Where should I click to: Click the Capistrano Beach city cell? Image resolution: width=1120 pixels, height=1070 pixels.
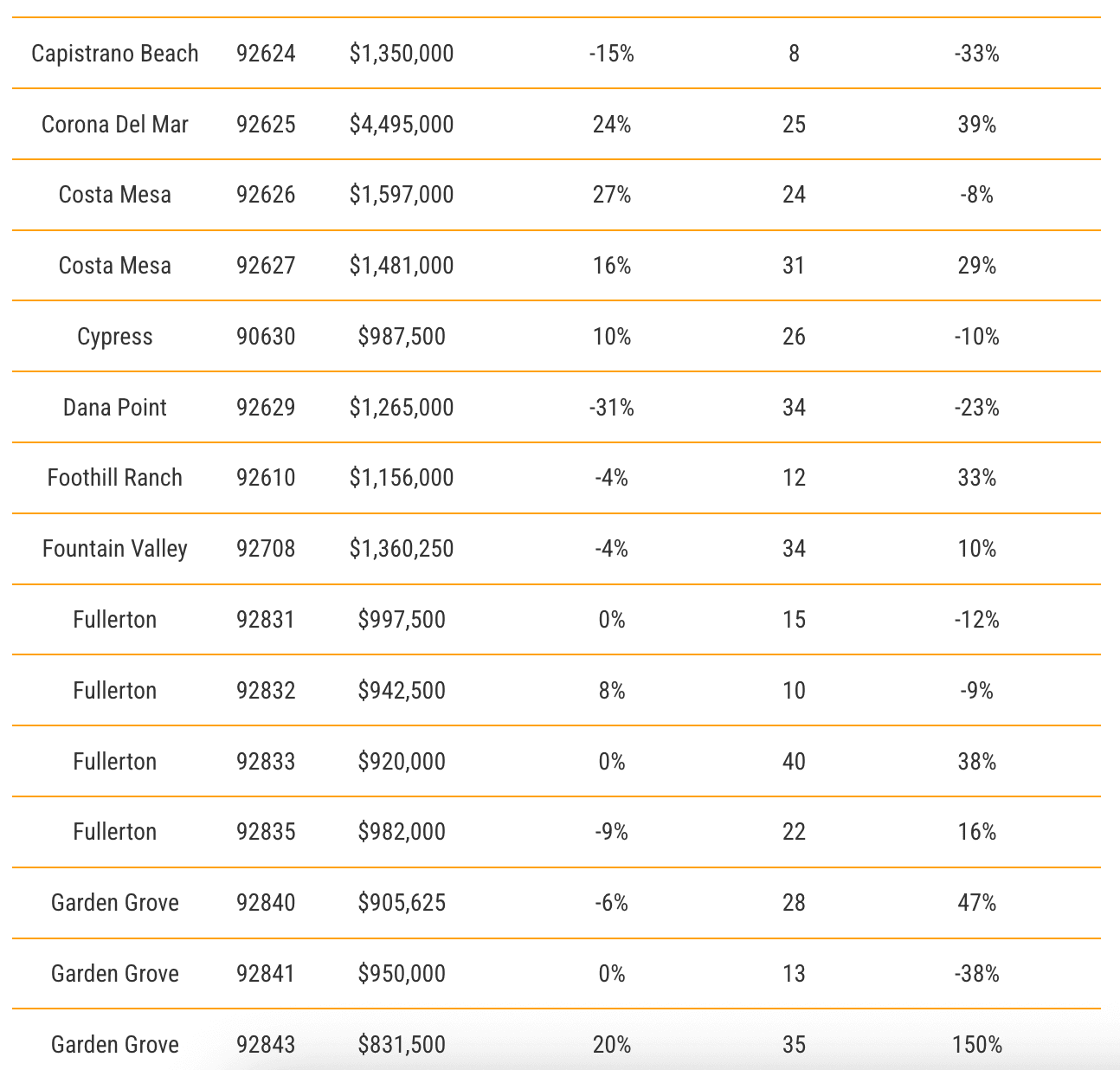[x=115, y=54]
